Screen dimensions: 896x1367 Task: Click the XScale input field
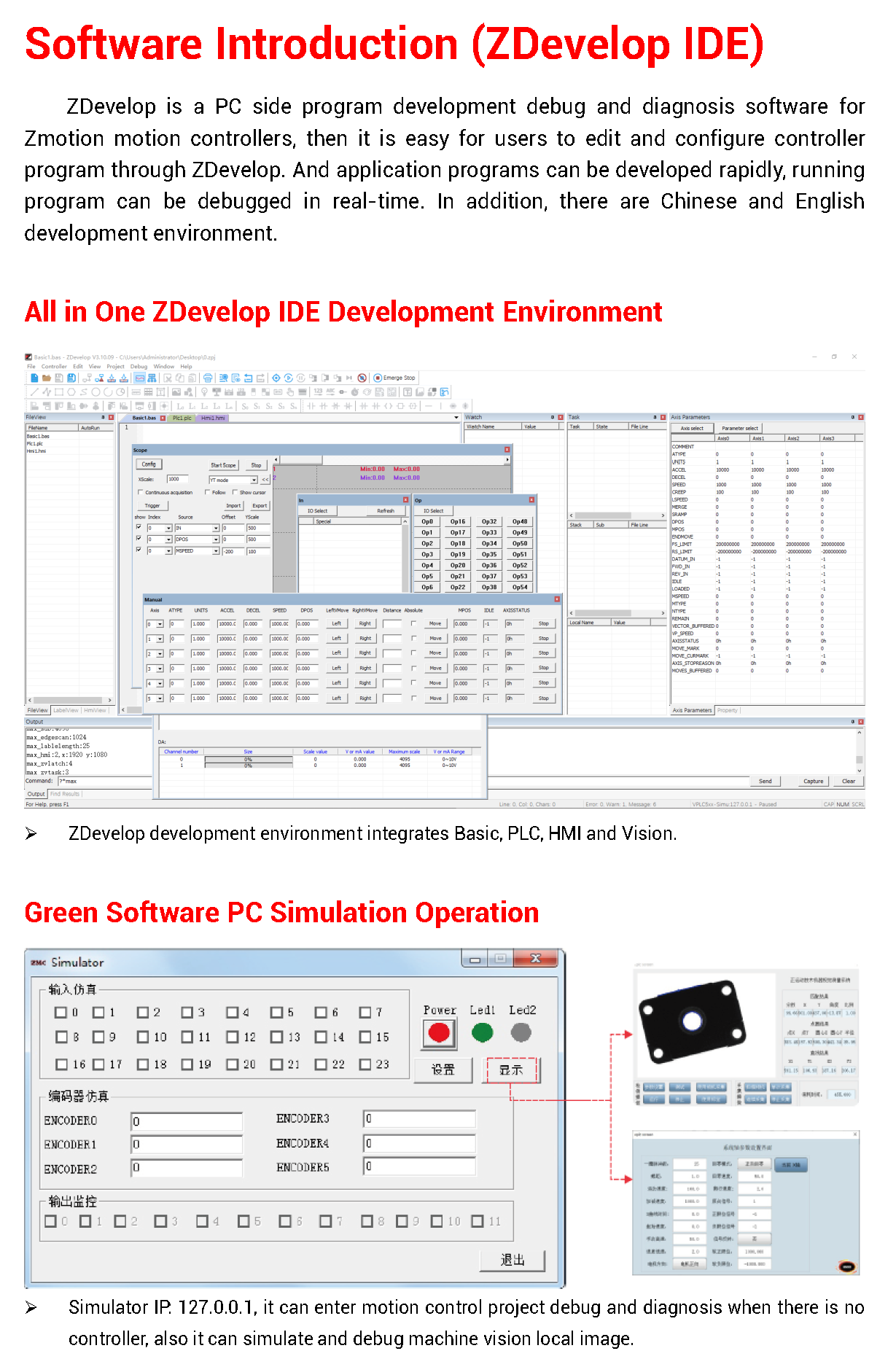click(x=178, y=480)
